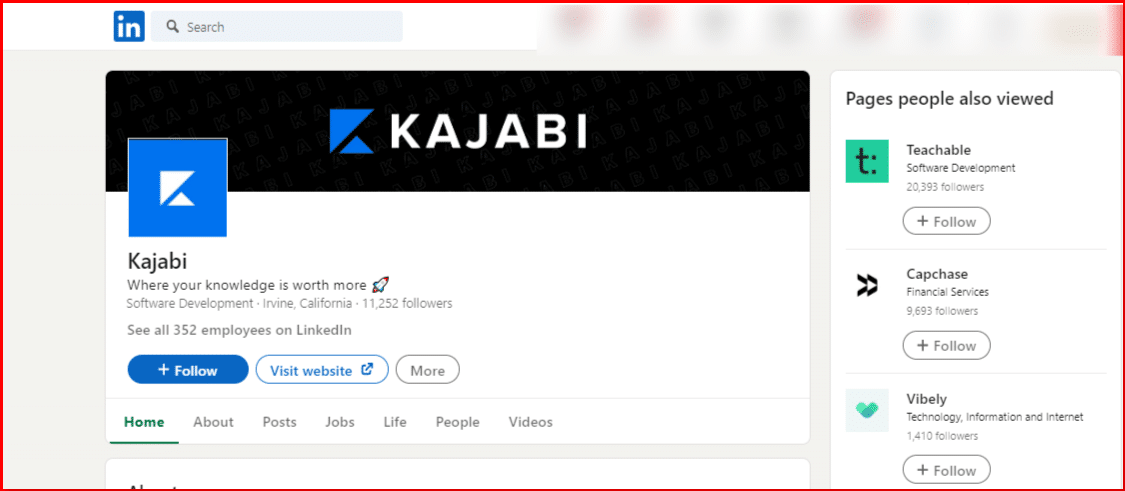Open the More options button

pos(428,370)
